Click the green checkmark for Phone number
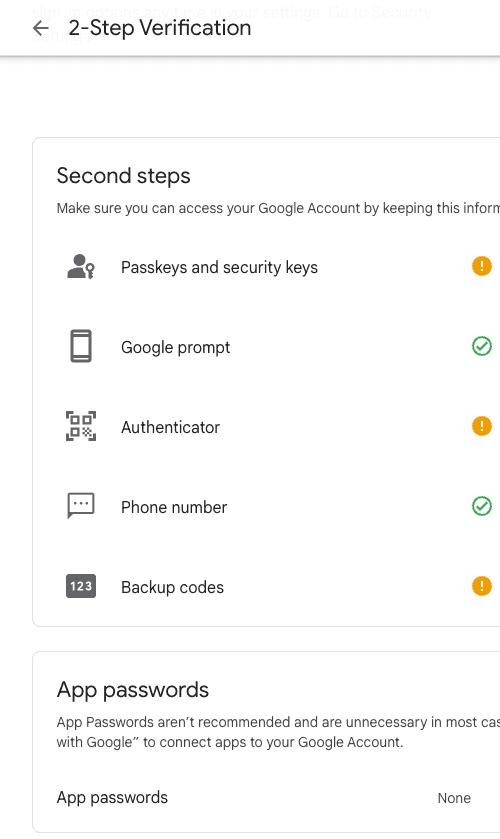 (482, 506)
